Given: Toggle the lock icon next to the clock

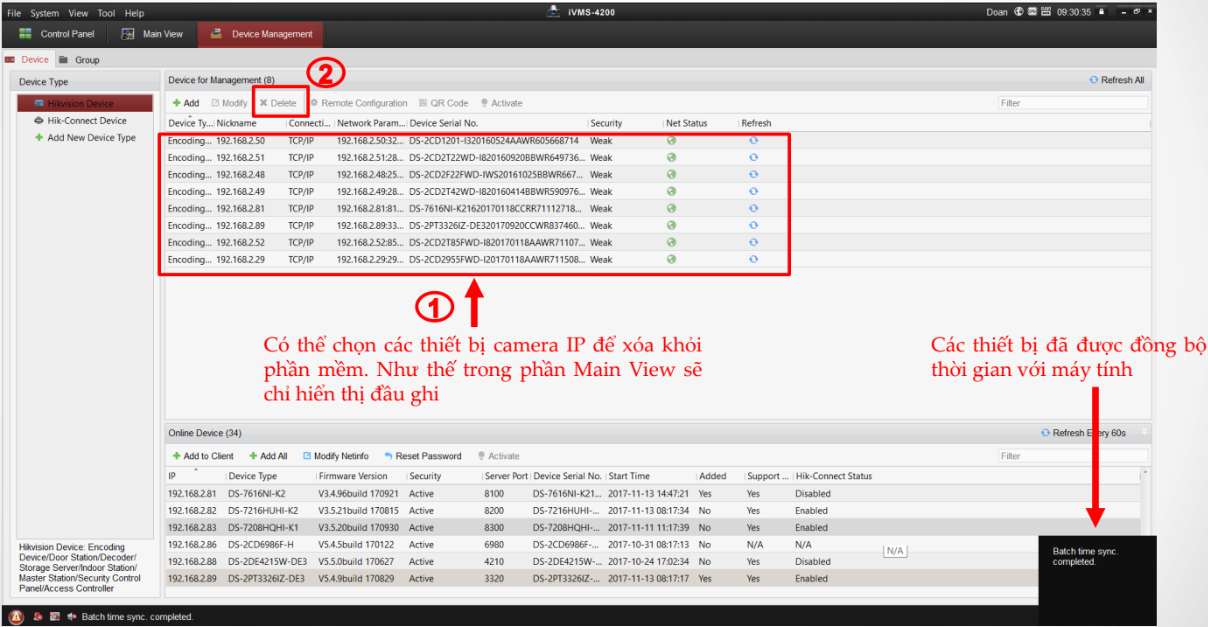Looking at the screenshot, I should tap(1101, 12).
